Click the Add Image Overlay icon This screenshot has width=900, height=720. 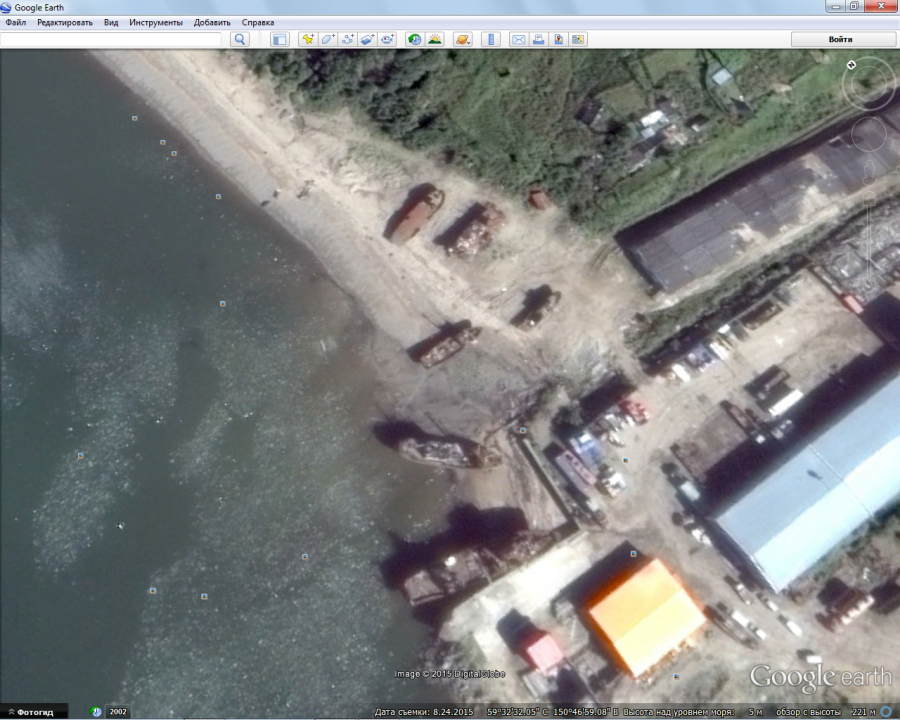[367, 39]
